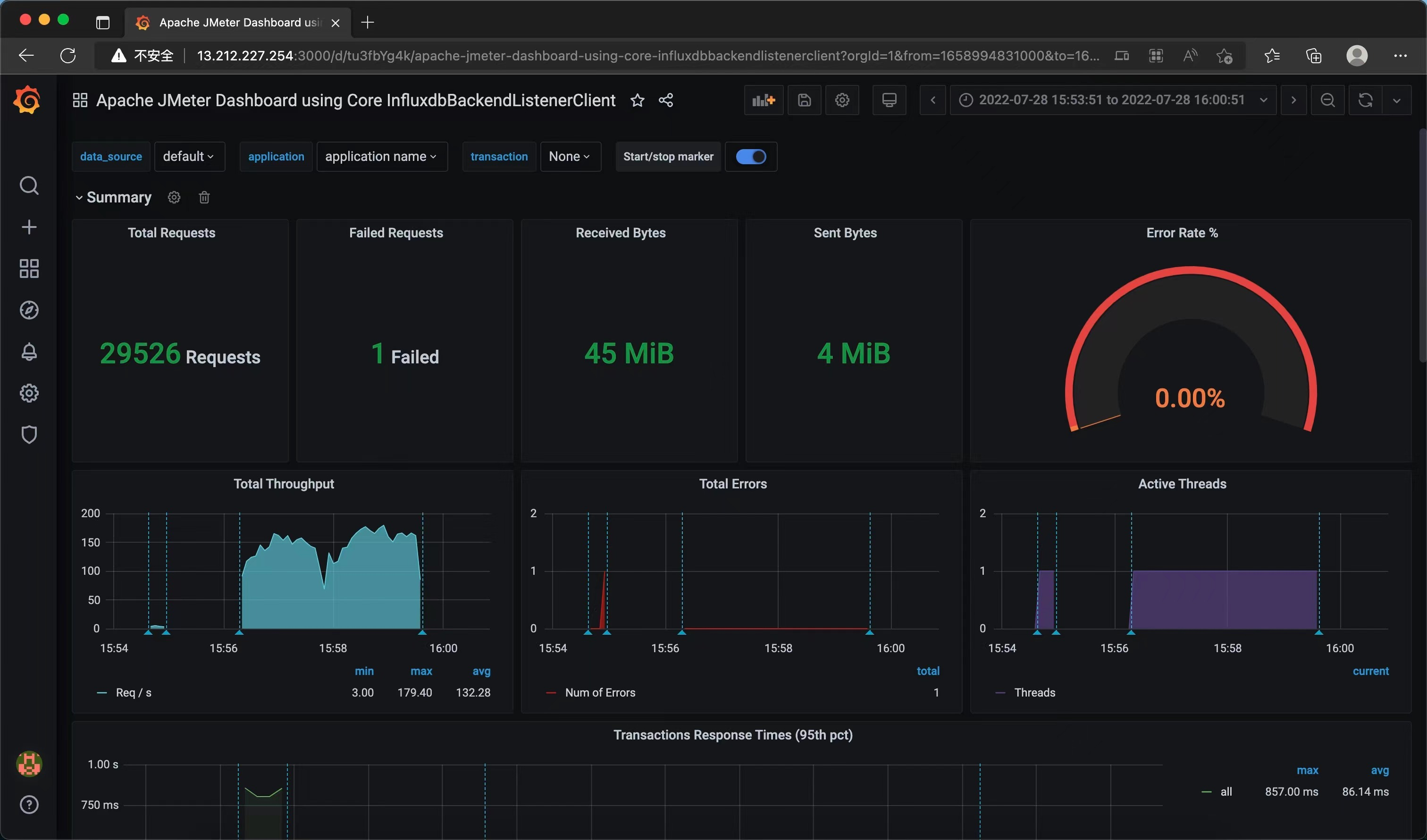Screen dimensions: 1427x840
Task: Open the time range picker
Action: [x=1112, y=100]
